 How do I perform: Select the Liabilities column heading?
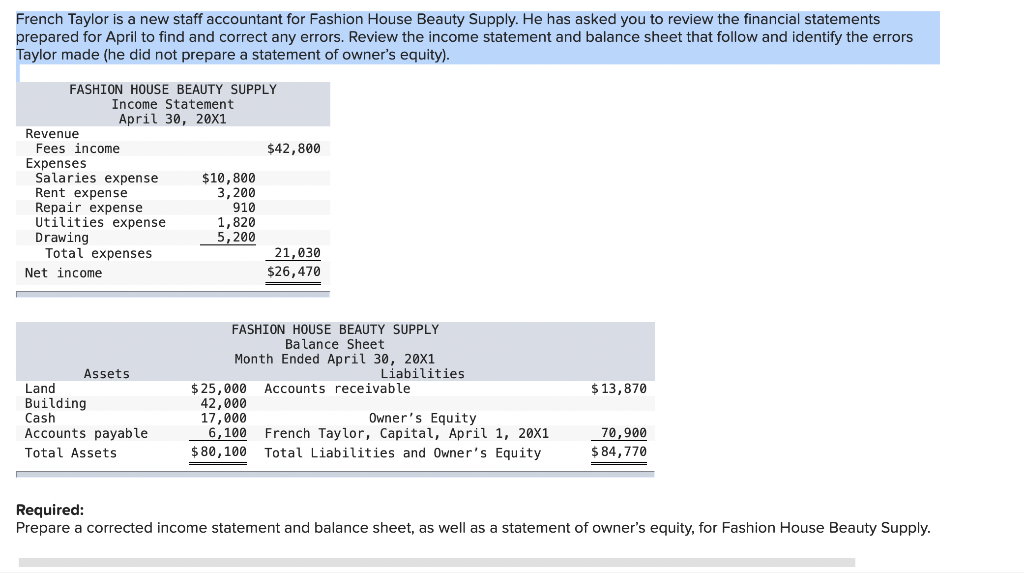423,374
